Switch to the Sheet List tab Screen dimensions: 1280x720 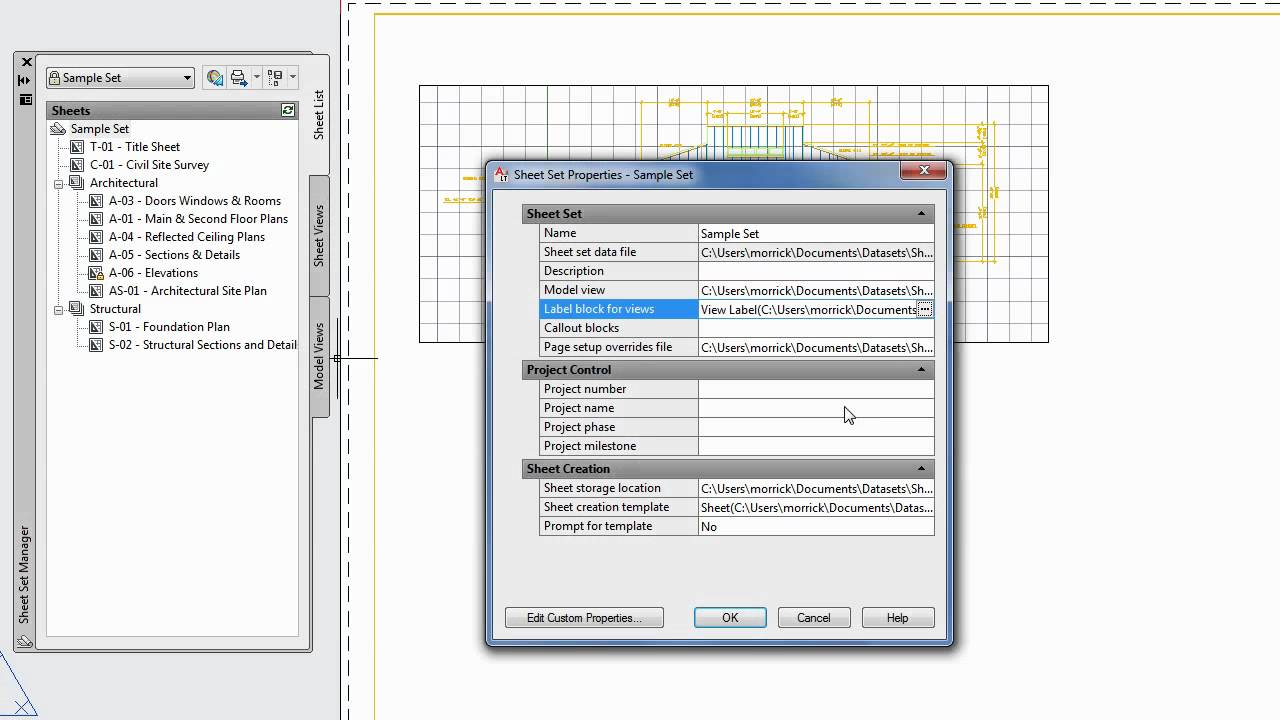(x=320, y=115)
